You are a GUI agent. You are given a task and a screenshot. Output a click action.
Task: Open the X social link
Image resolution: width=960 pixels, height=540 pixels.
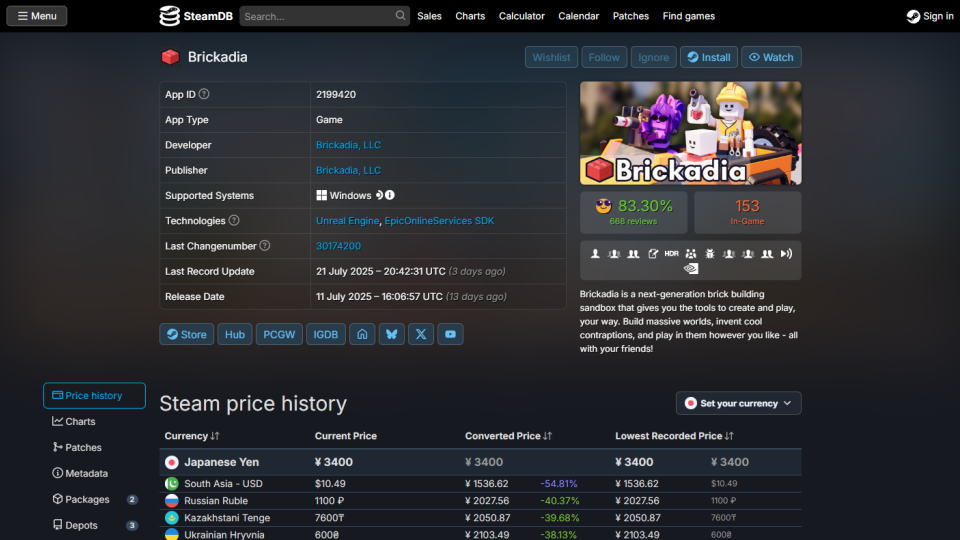(x=421, y=334)
